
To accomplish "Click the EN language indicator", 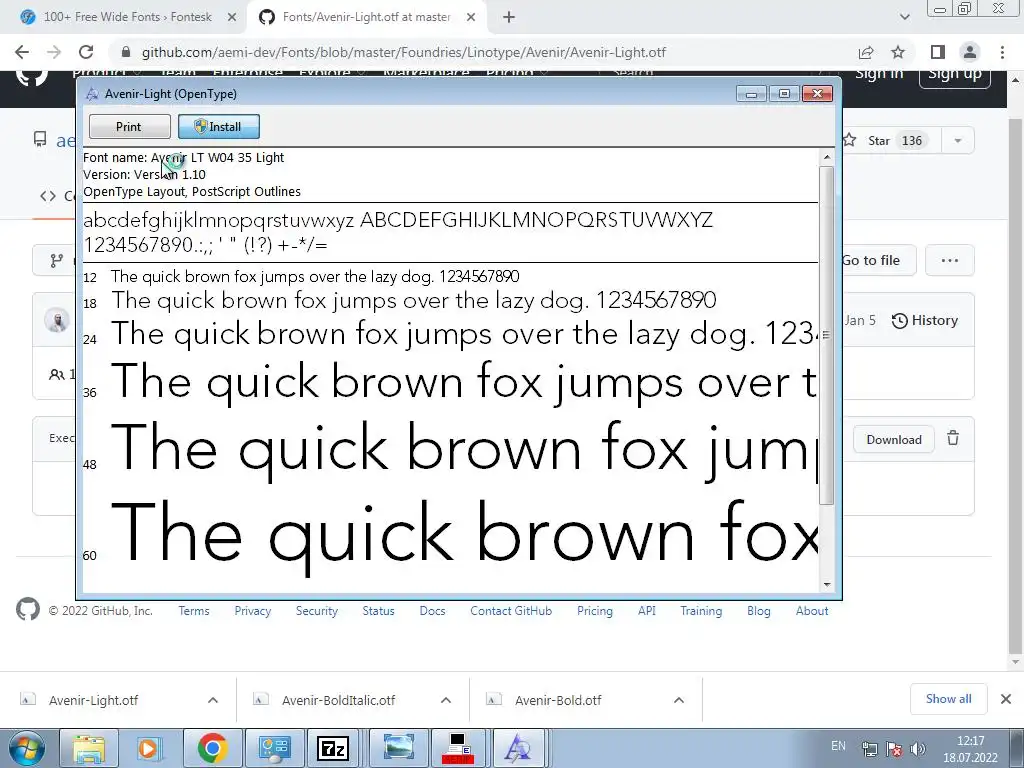I will [839, 746].
